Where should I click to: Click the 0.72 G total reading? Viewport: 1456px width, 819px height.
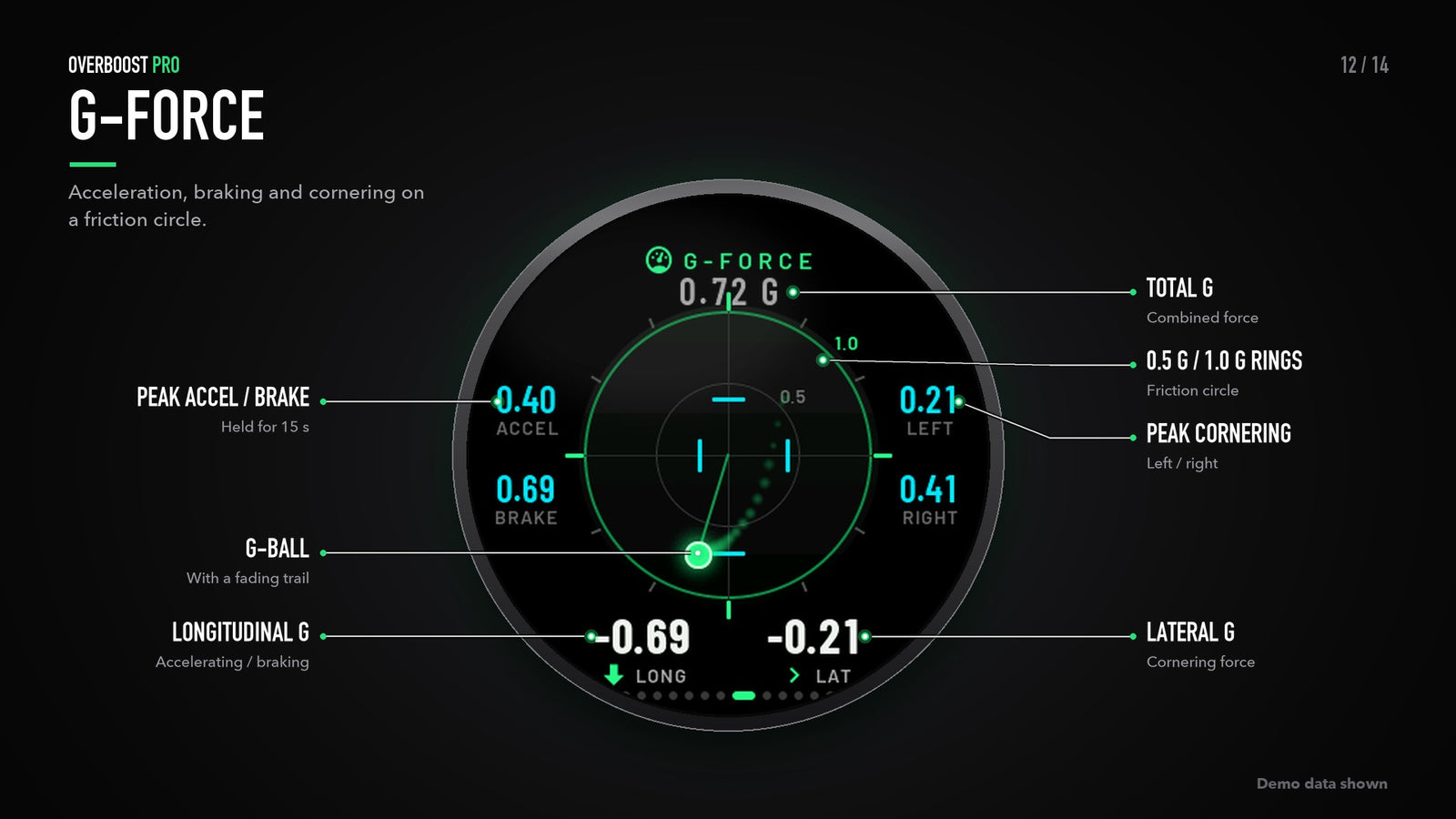pos(728,292)
